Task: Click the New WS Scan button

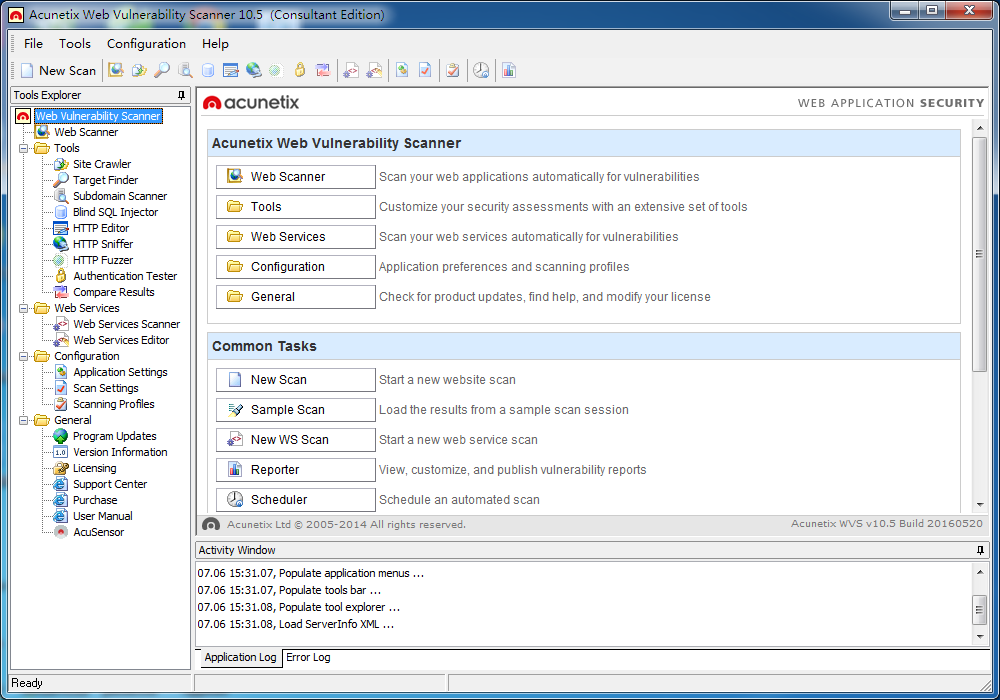Action: click(x=295, y=439)
